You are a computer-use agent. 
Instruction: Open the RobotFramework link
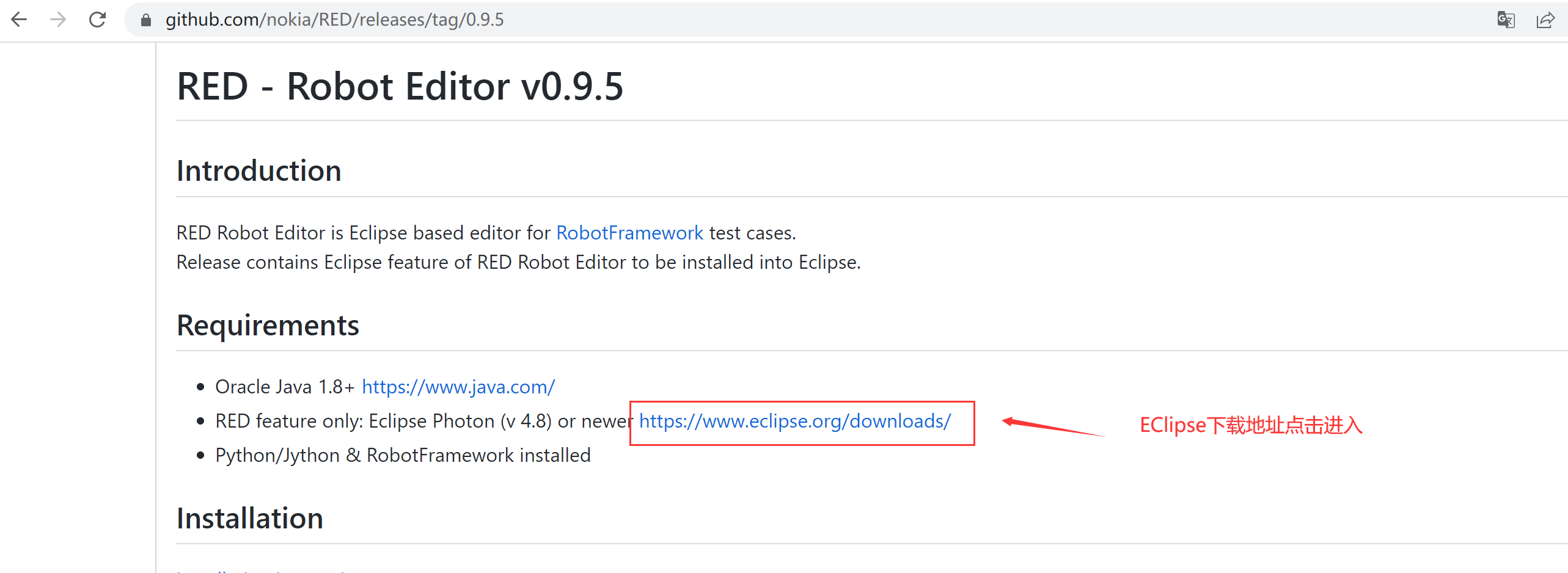tap(629, 233)
